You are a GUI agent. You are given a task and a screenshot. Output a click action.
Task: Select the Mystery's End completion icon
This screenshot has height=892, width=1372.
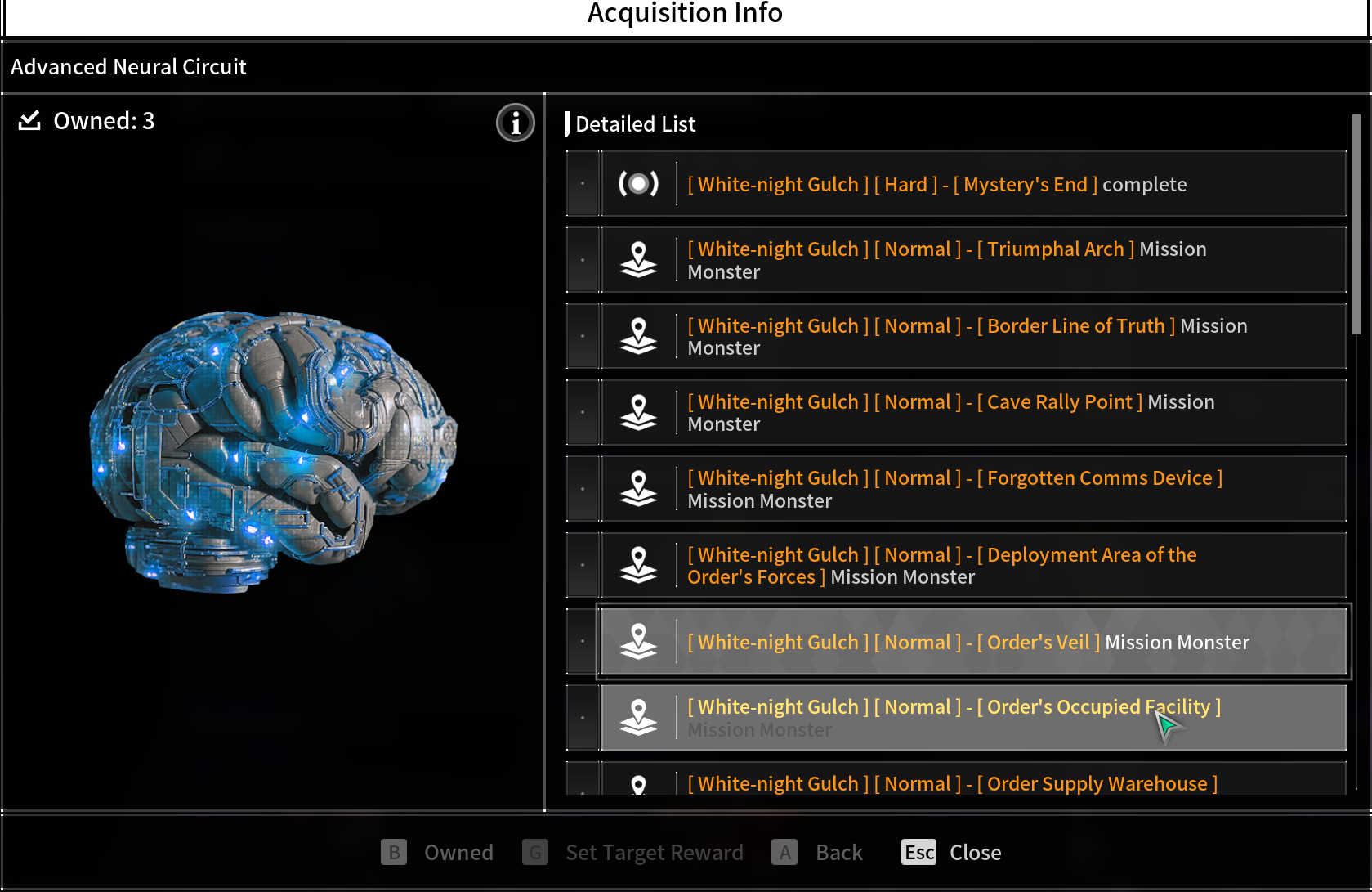638,183
